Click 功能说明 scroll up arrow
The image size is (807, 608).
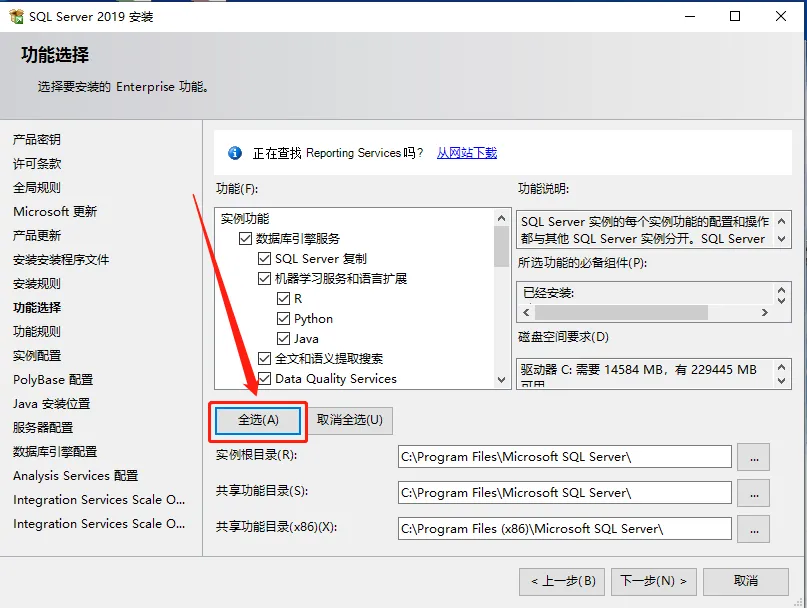(x=781, y=221)
